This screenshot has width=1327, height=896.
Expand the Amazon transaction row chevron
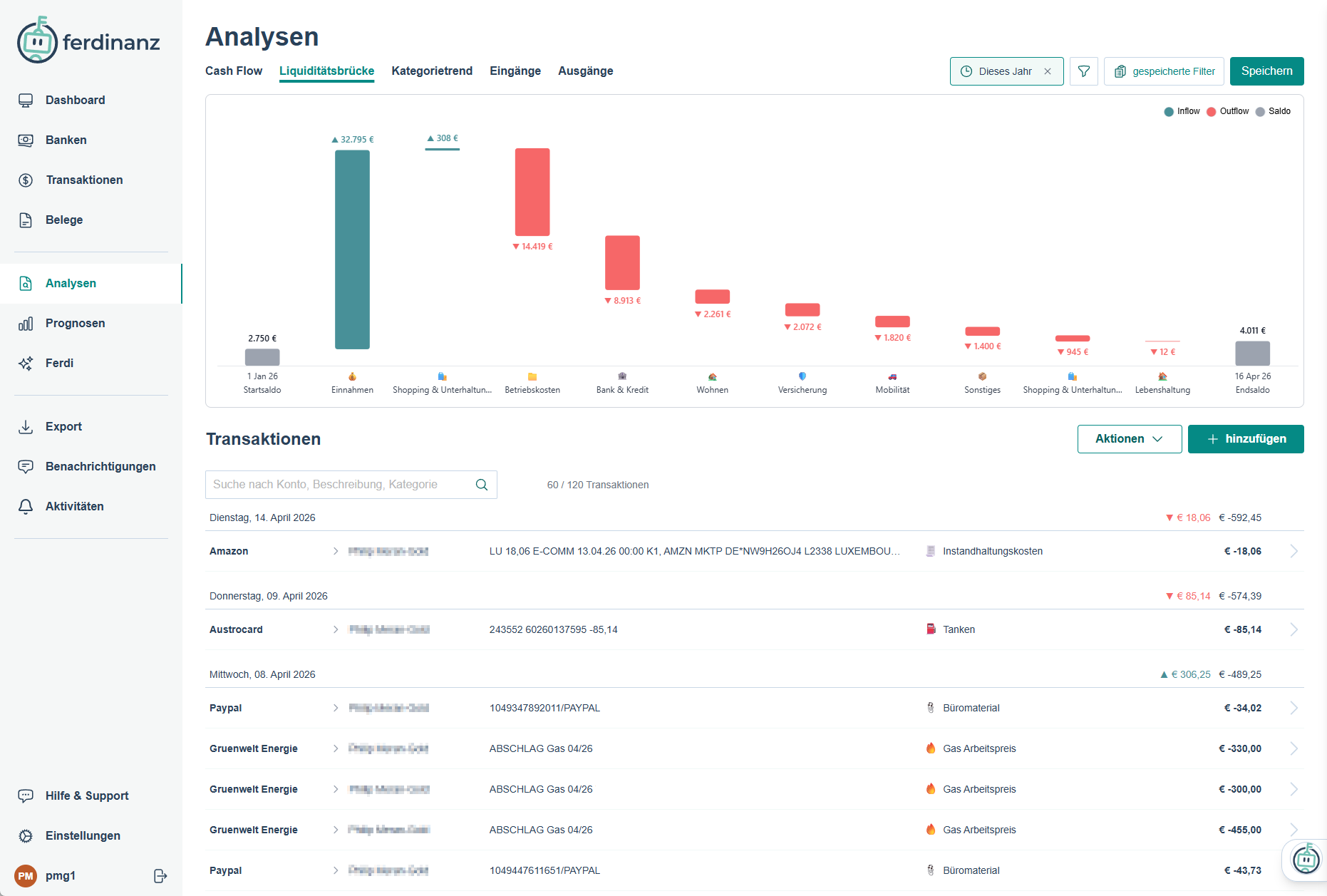click(1294, 551)
